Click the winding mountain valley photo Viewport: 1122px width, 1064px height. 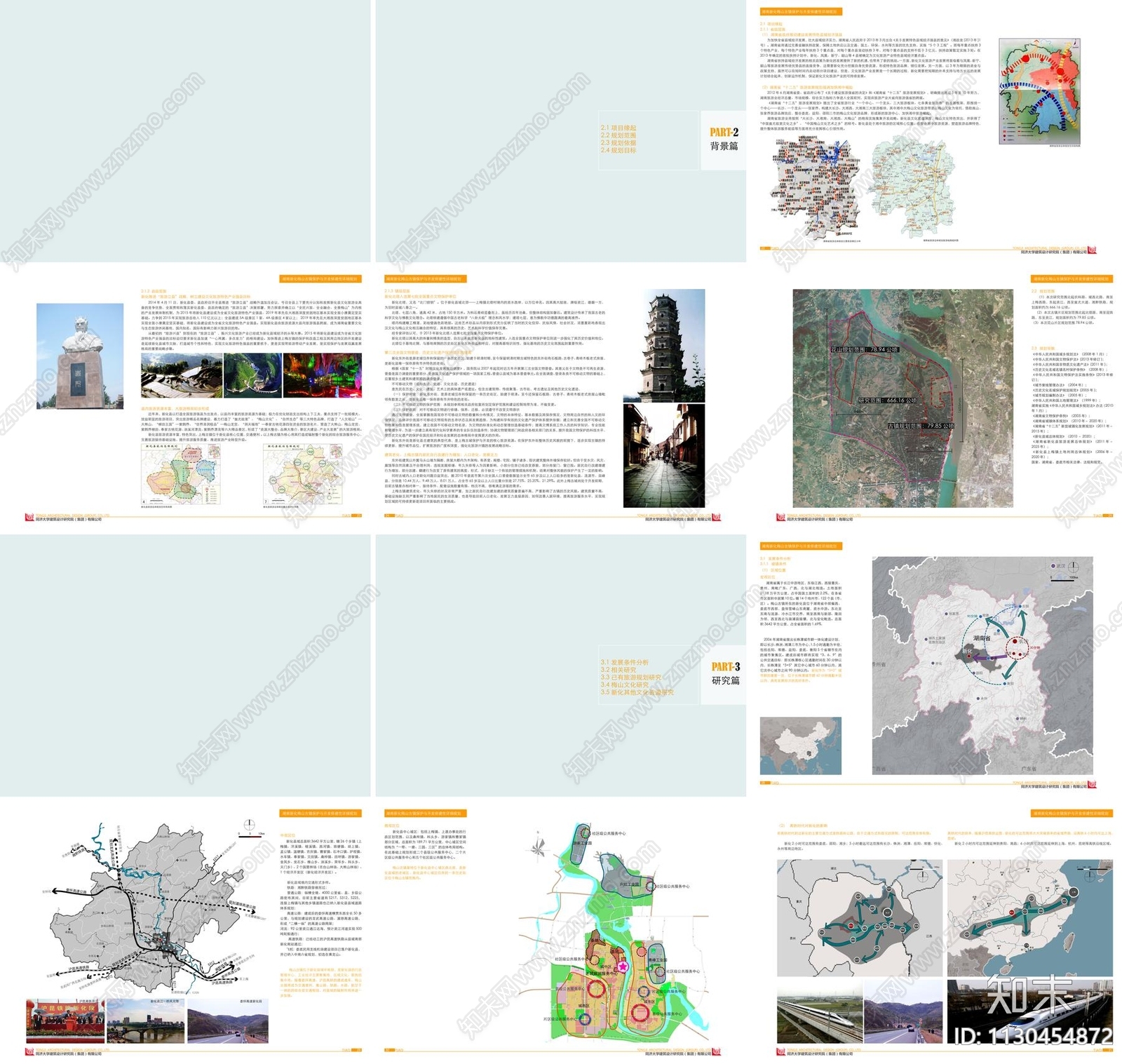point(252,375)
